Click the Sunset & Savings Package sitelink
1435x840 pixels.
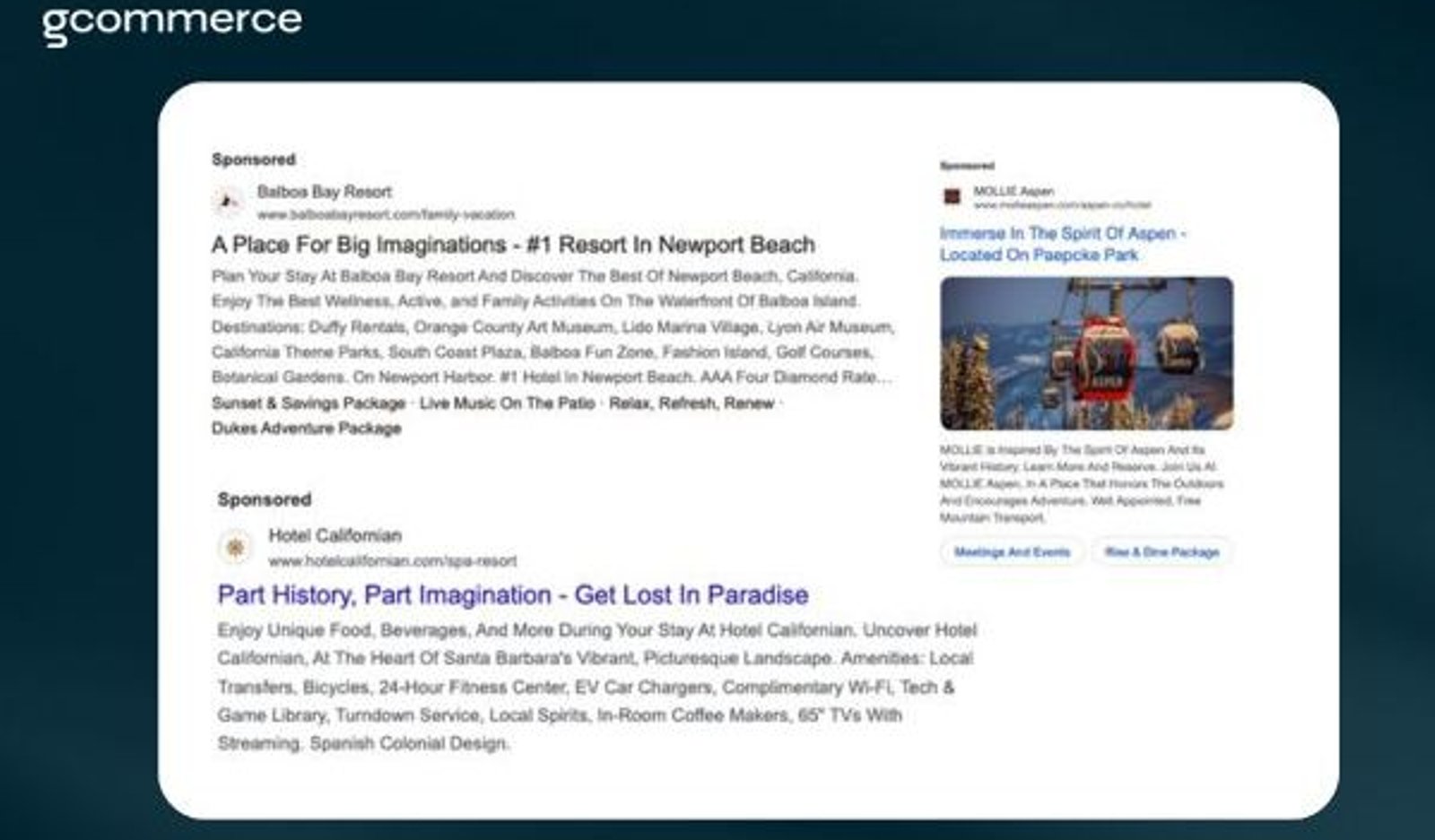pos(309,403)
